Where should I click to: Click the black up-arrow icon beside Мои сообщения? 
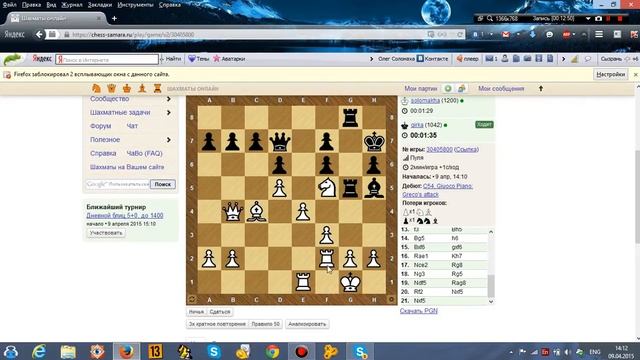[x=541, y=88]
